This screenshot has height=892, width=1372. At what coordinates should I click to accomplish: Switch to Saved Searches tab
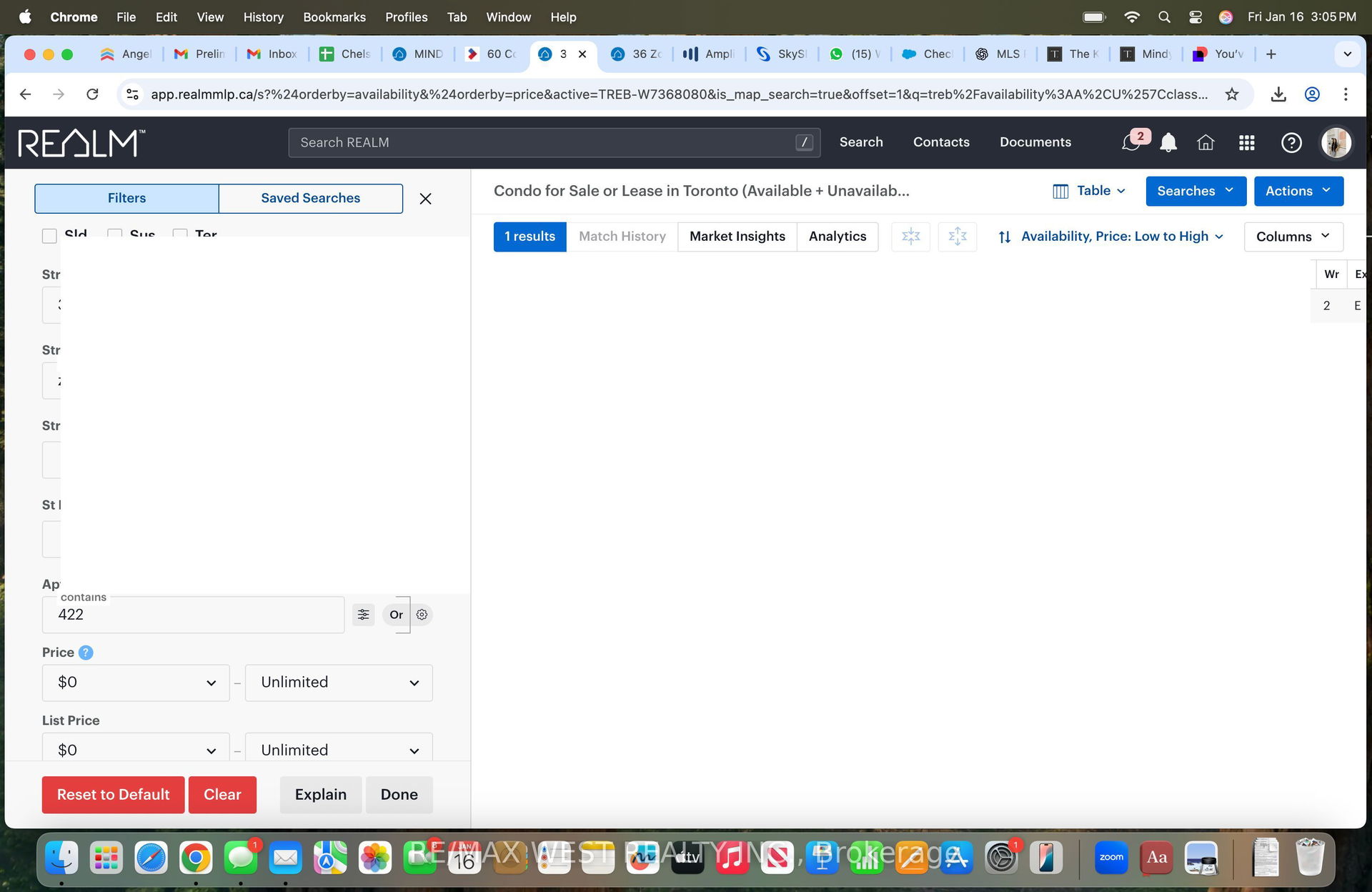310,198
